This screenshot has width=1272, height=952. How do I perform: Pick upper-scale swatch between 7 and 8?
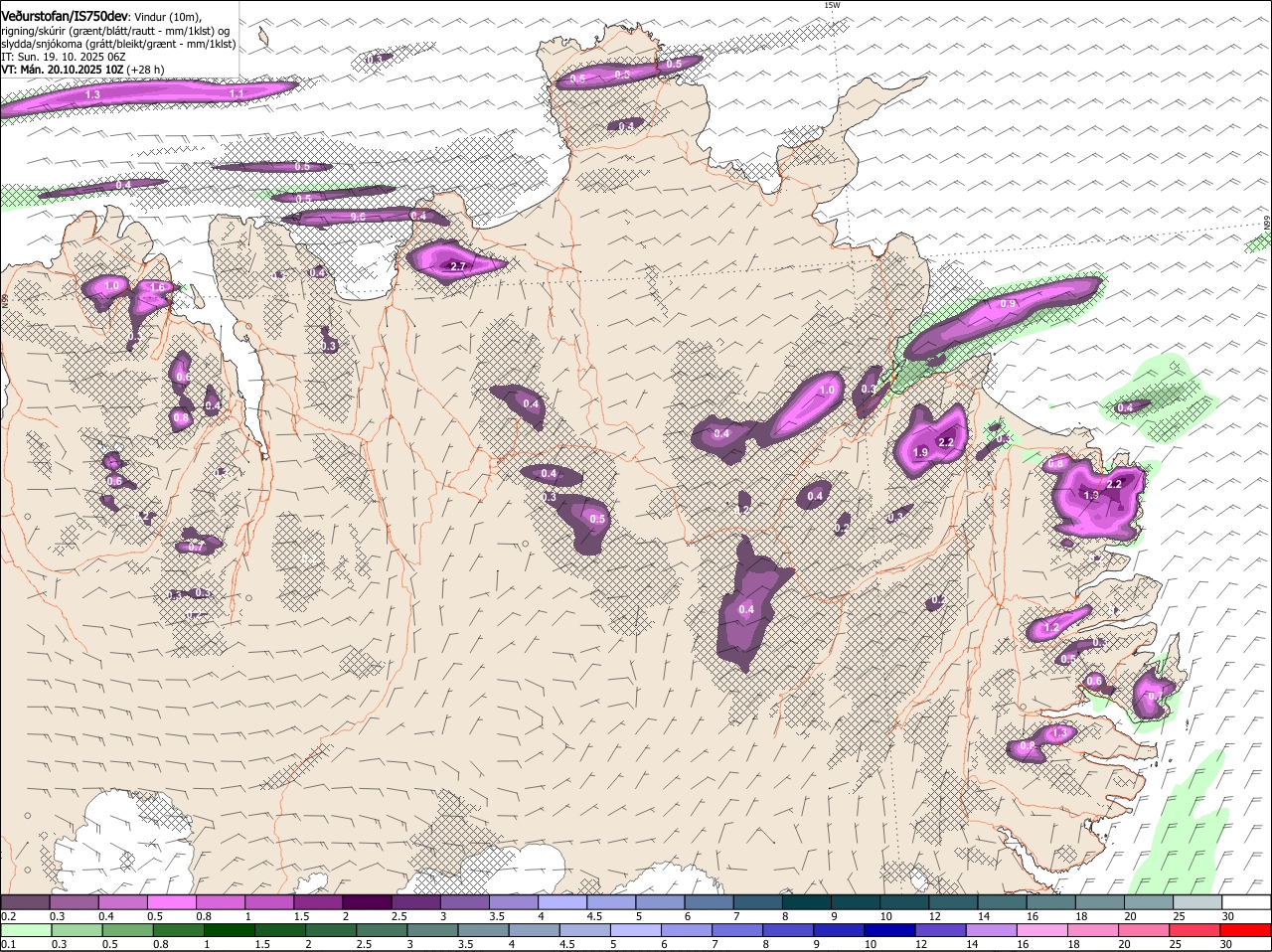click(x=758, y=902)
